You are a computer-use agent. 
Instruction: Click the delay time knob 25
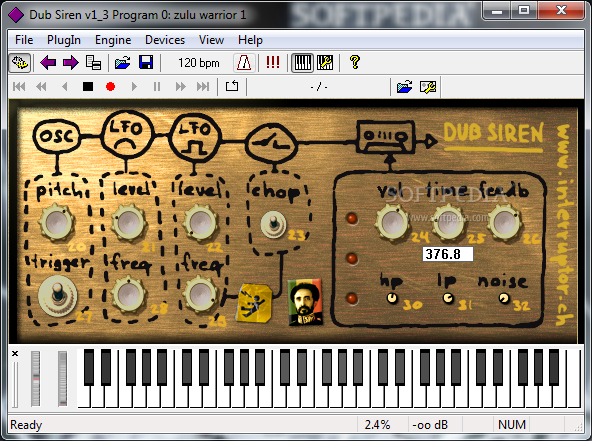coord(448,223)
